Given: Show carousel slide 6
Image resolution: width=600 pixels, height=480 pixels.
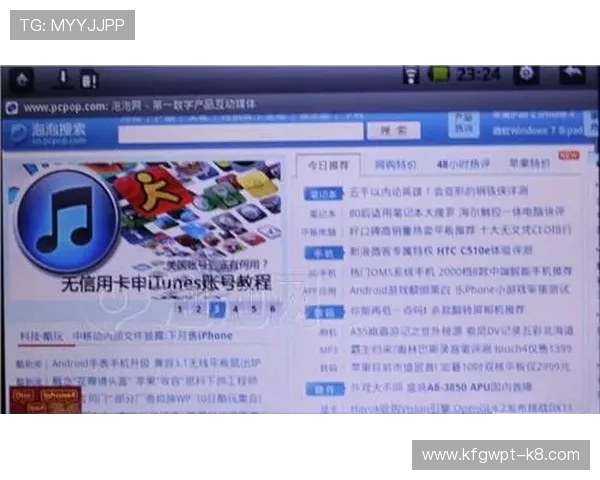Looking at the screenshot, I should 272,309.
